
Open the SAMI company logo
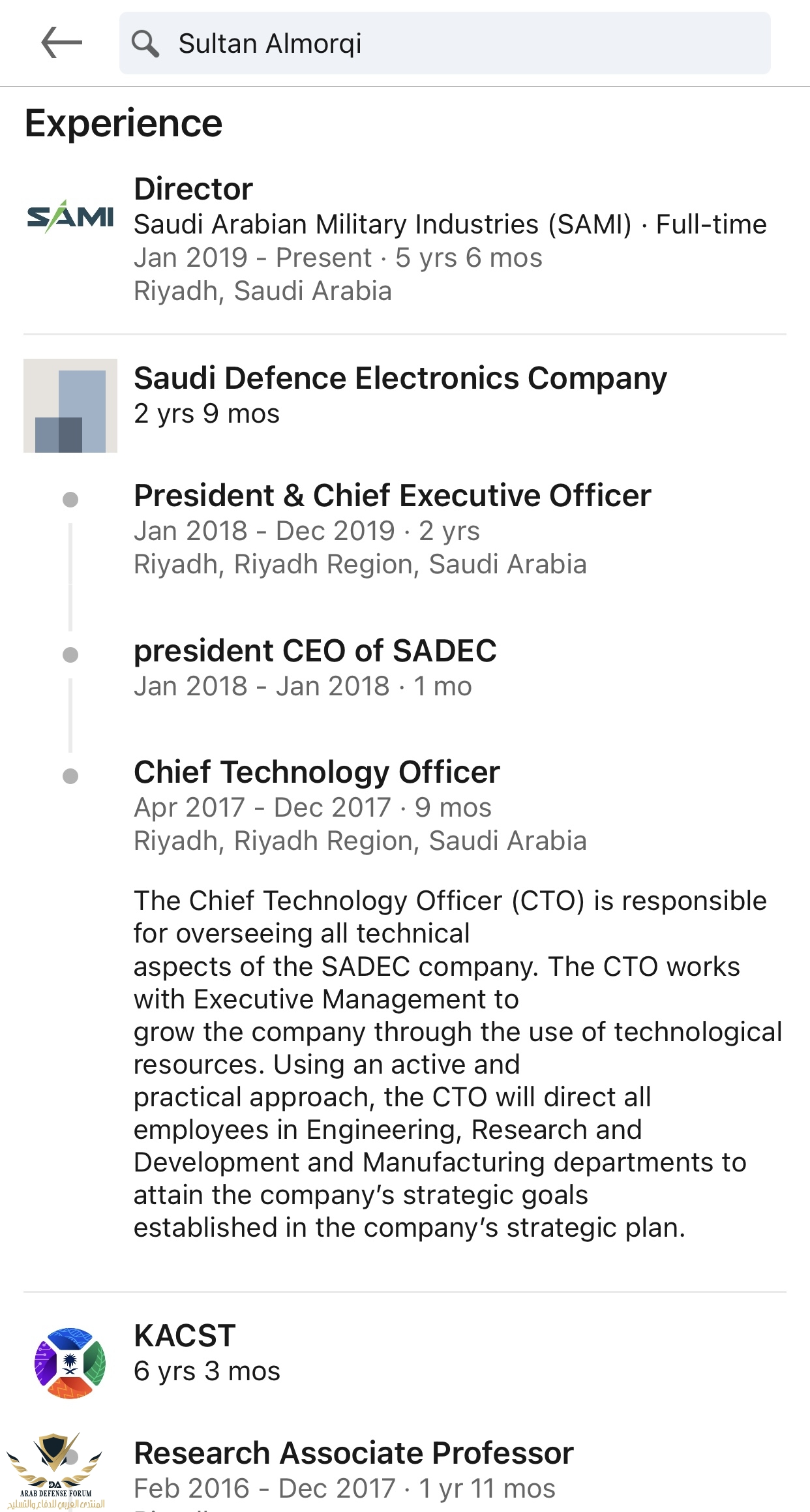click(x=70, y=217)
